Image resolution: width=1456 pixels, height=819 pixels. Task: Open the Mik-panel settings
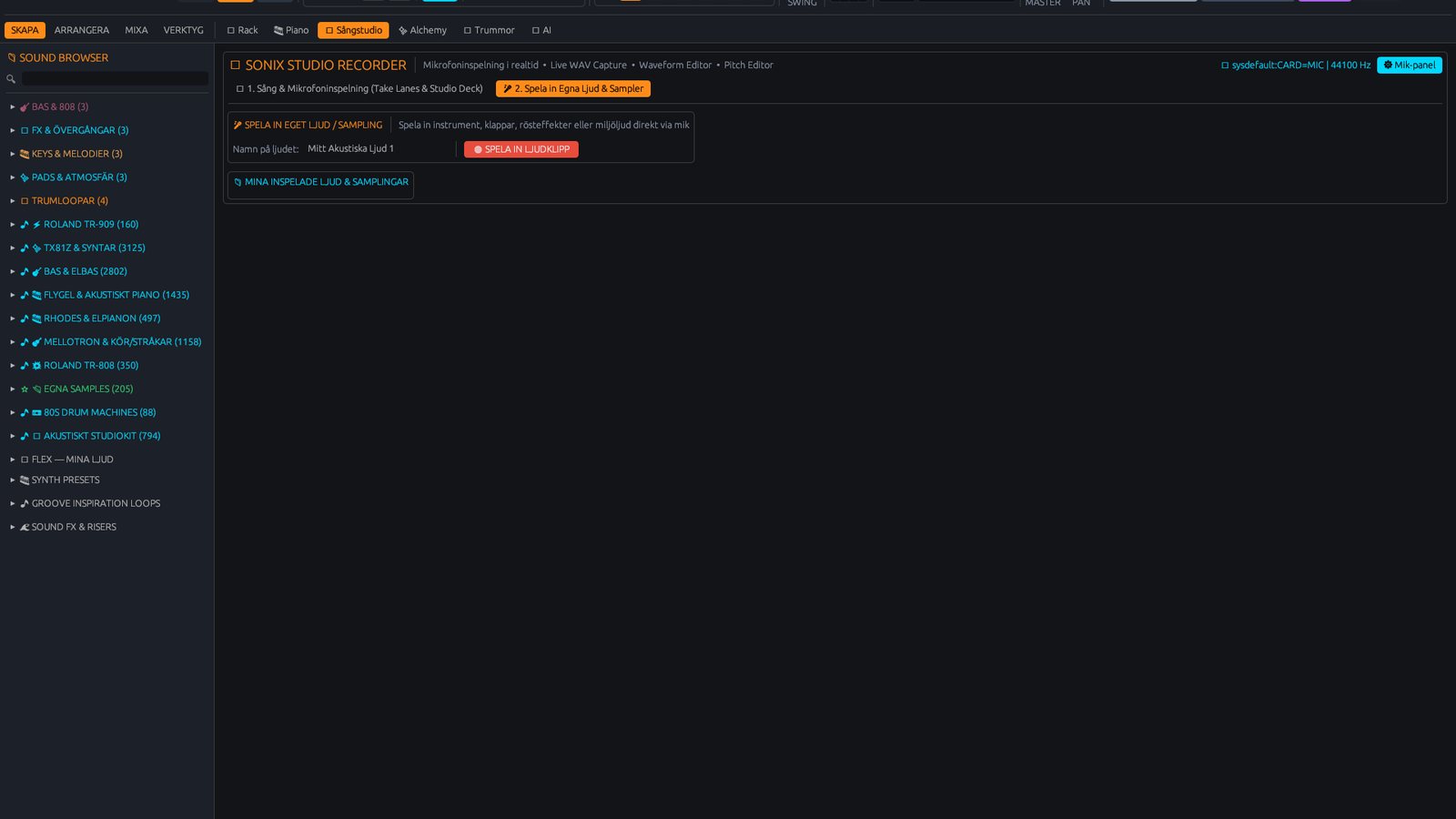[1410, 65]
